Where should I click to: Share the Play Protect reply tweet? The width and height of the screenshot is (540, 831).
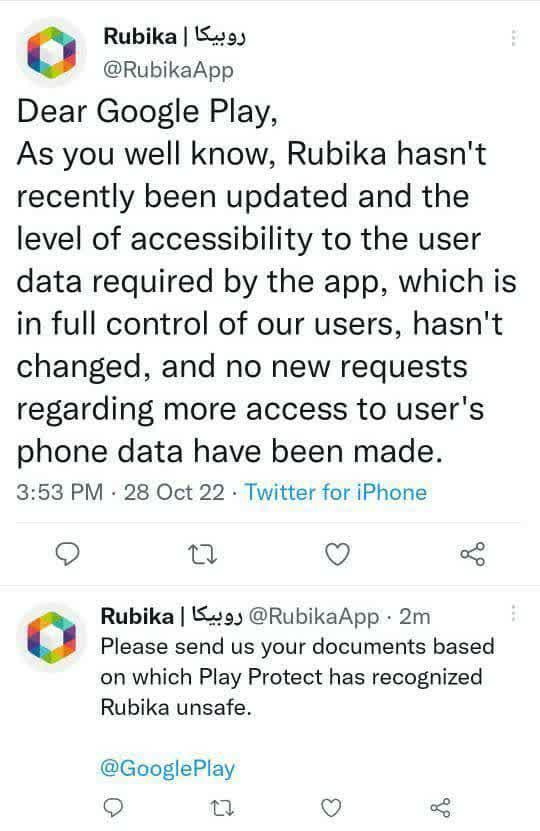point(440,808)
